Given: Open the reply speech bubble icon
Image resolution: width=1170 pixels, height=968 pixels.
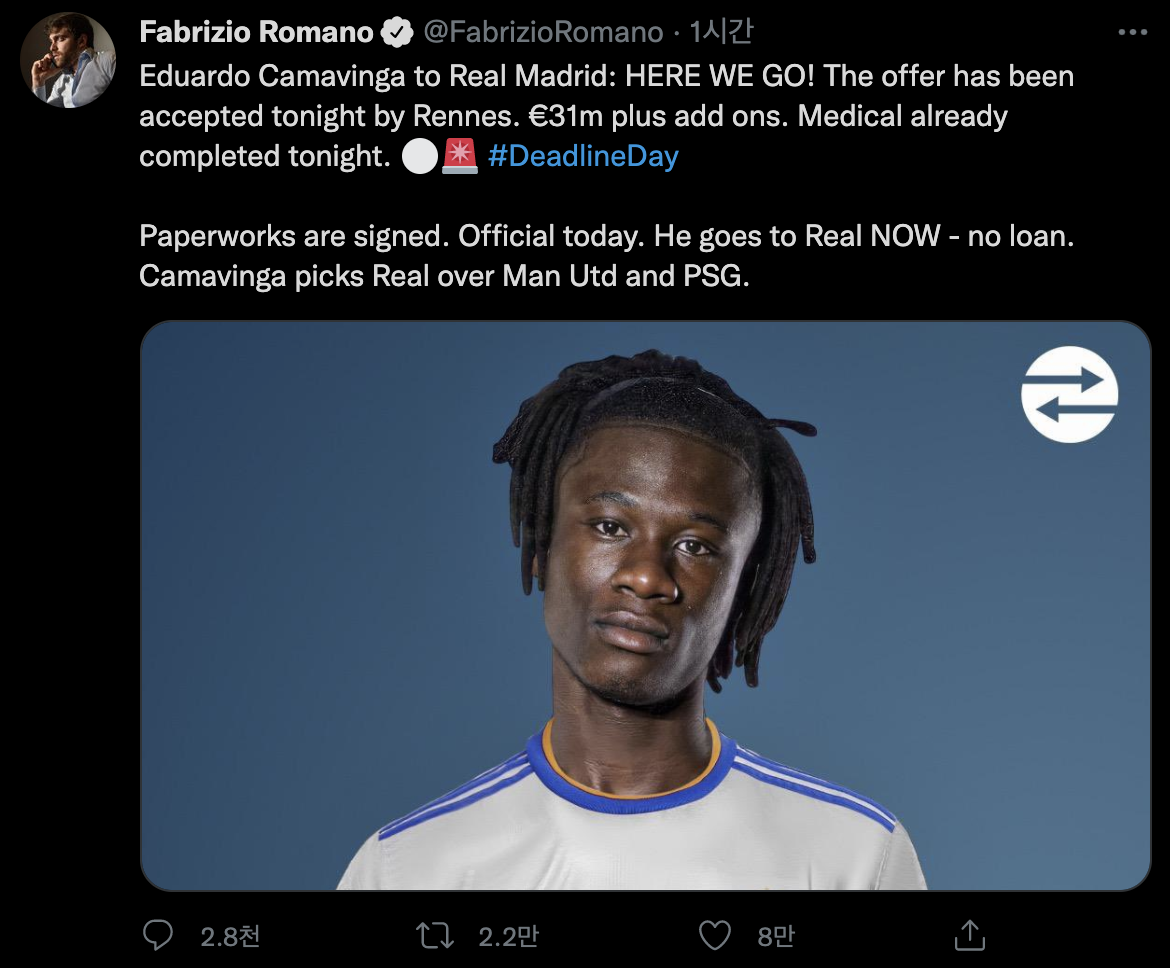Looking at the screenshot, I should pyautogui.click(x=157, y=935).
